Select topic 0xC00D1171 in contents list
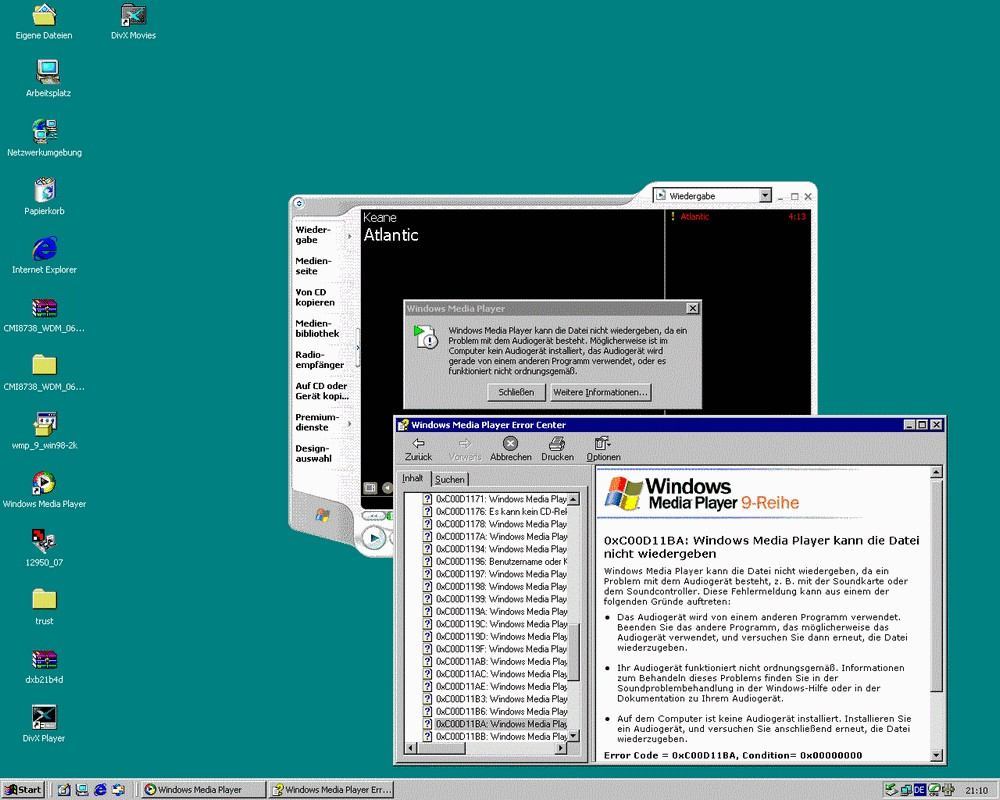The height and width of the screenshot is (800, 1000). (496, 499)
